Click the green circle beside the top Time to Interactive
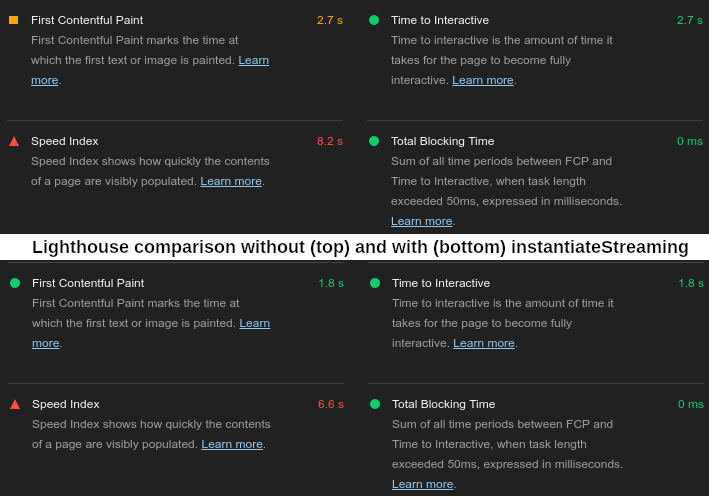The height and width of the screenshot is (496, 709). [x=374, y=20]
